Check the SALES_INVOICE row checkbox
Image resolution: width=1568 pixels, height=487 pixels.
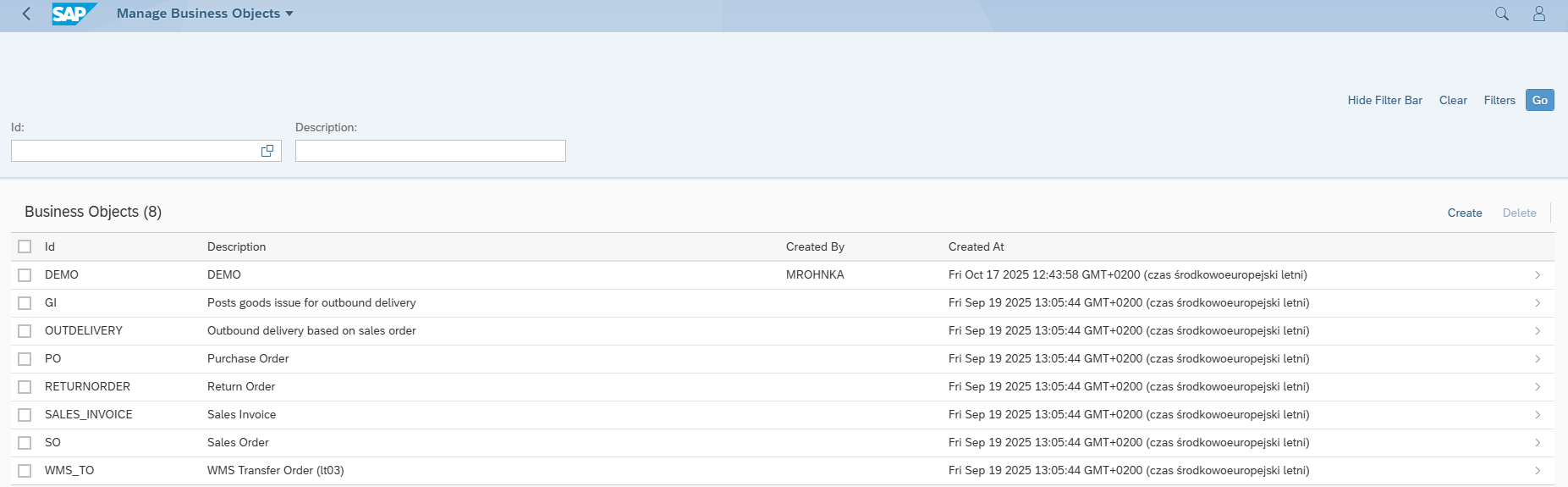(25, 415)
